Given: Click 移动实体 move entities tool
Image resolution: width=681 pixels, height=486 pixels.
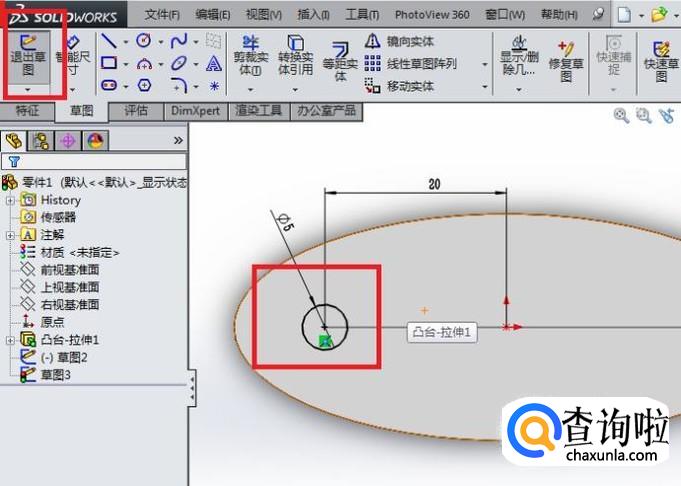Looking at the screenshot, I should 399,86.
